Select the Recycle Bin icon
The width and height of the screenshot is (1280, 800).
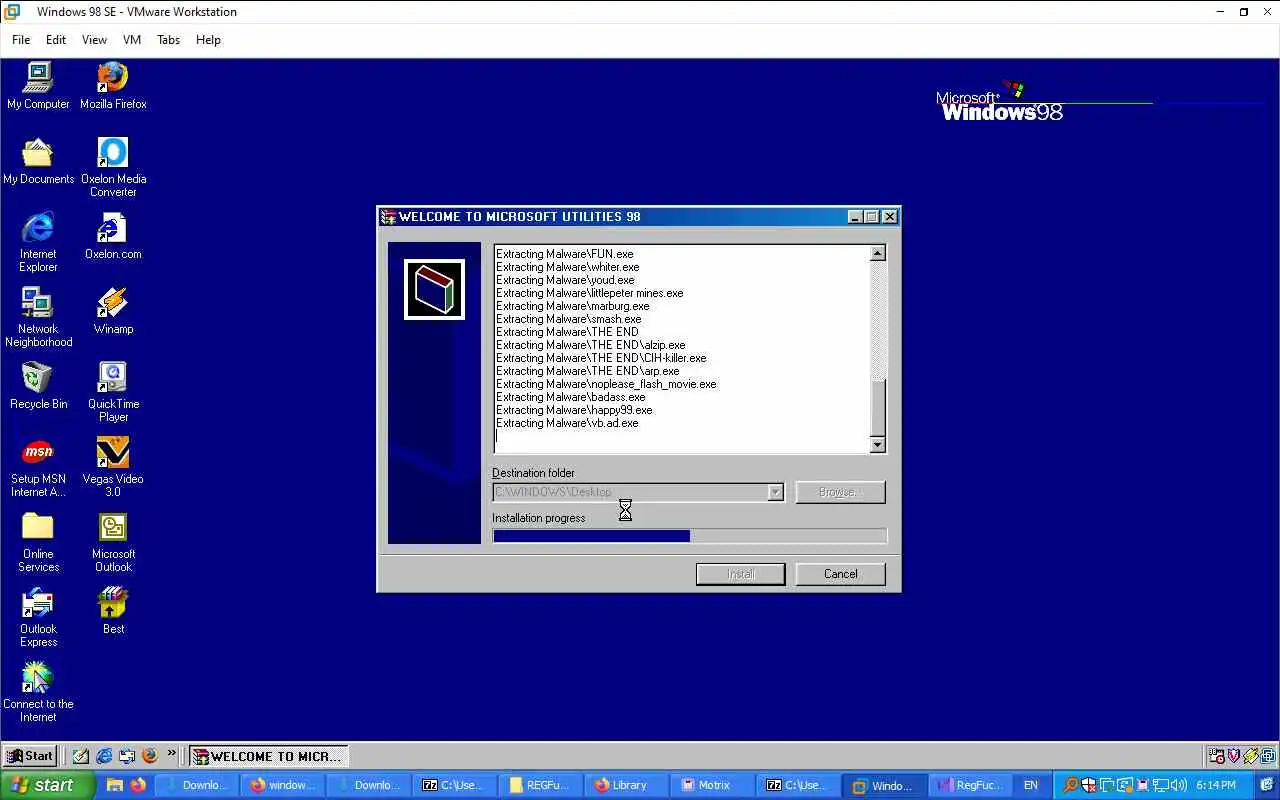click(x=38, y=385)
